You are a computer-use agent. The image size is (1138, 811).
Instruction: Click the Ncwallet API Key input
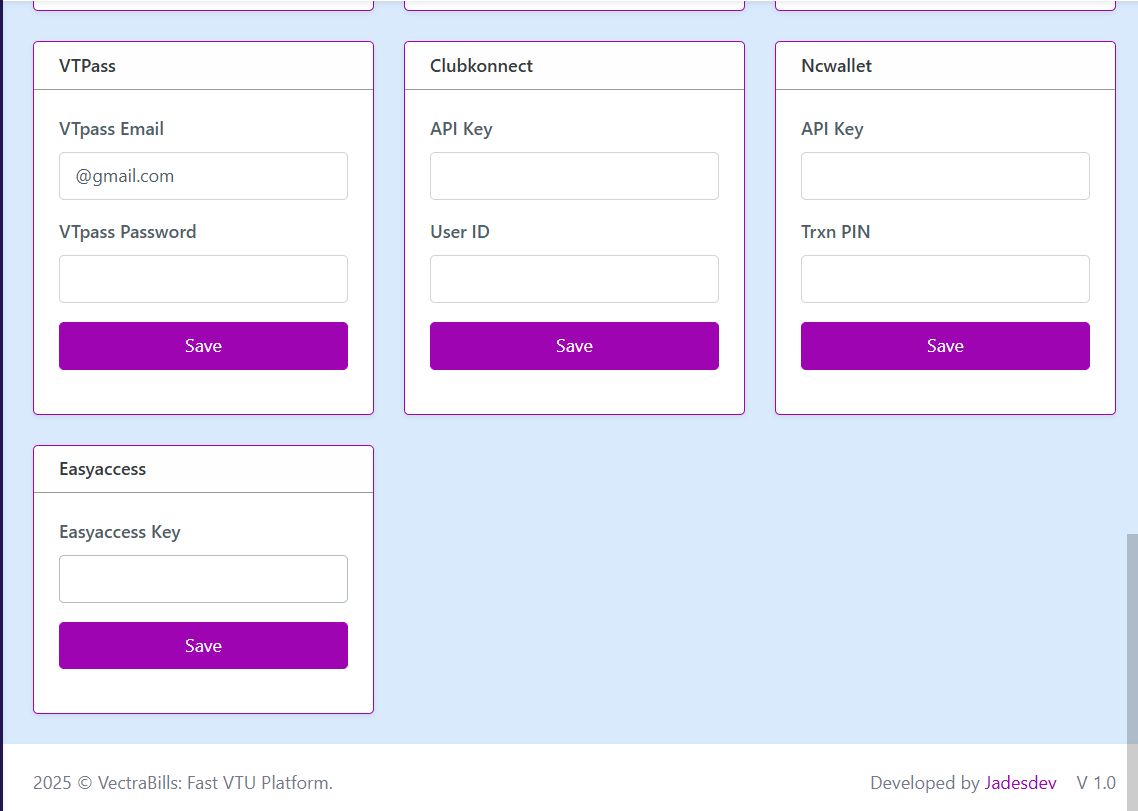coord(945,176)
